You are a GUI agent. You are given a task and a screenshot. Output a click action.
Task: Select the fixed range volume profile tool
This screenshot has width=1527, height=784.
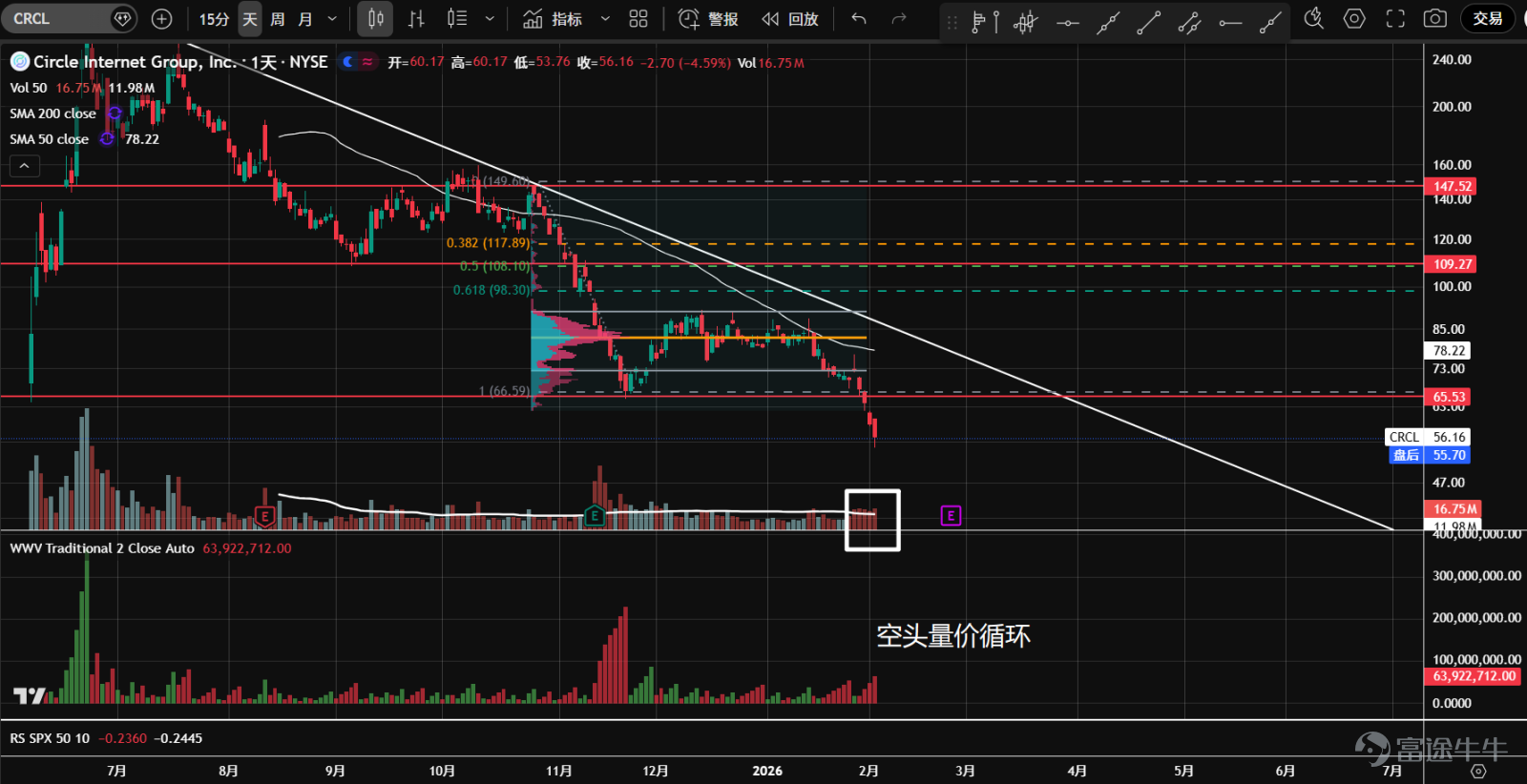[x=984, y=22]
